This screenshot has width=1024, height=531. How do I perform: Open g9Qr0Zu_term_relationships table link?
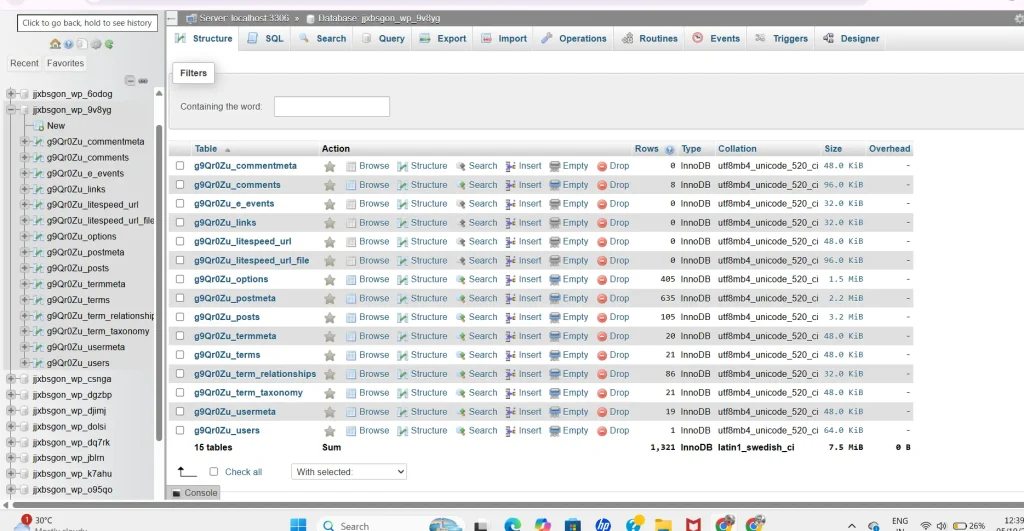(x=255, y=374)
